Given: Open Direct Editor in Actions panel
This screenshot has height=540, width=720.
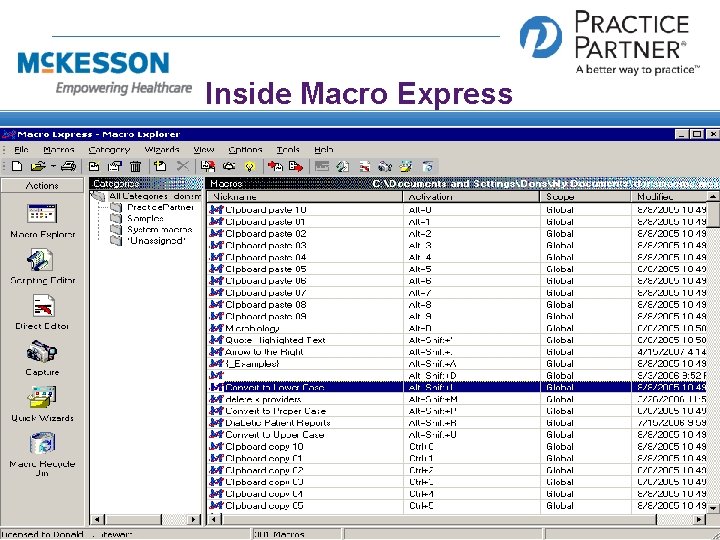Looking at the screenshot, I should coord(42,312).
